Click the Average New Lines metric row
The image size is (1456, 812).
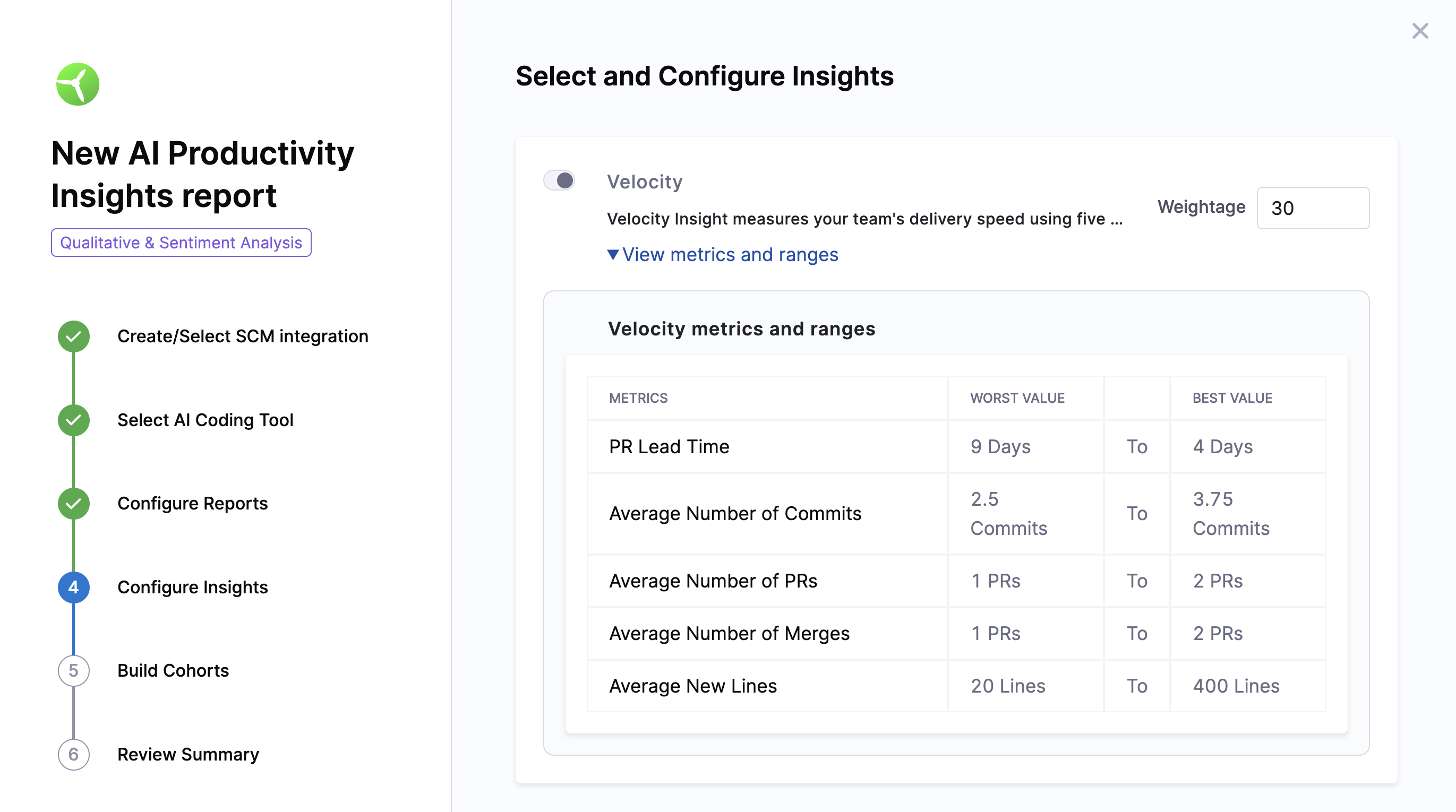pos(692,686)
